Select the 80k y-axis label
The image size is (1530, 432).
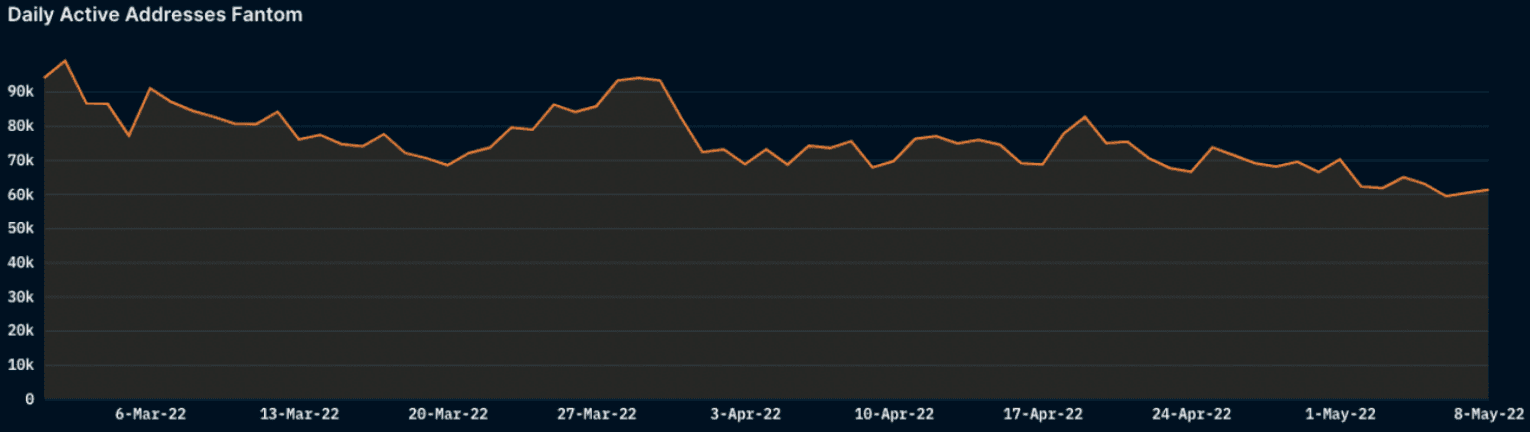point(19,126)
